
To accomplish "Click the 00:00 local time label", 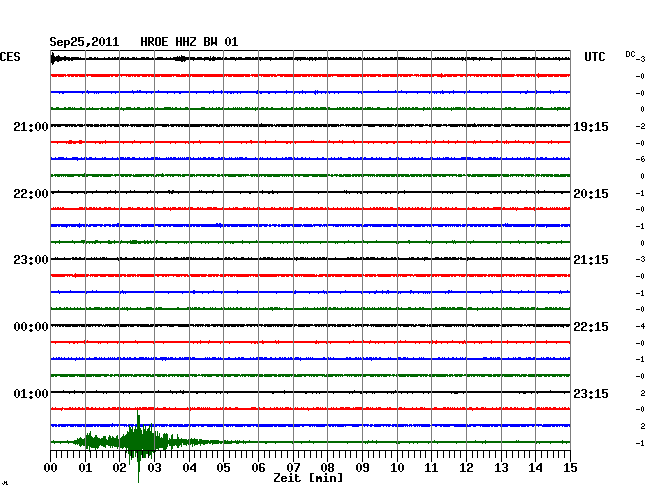I will click(31, 327).
